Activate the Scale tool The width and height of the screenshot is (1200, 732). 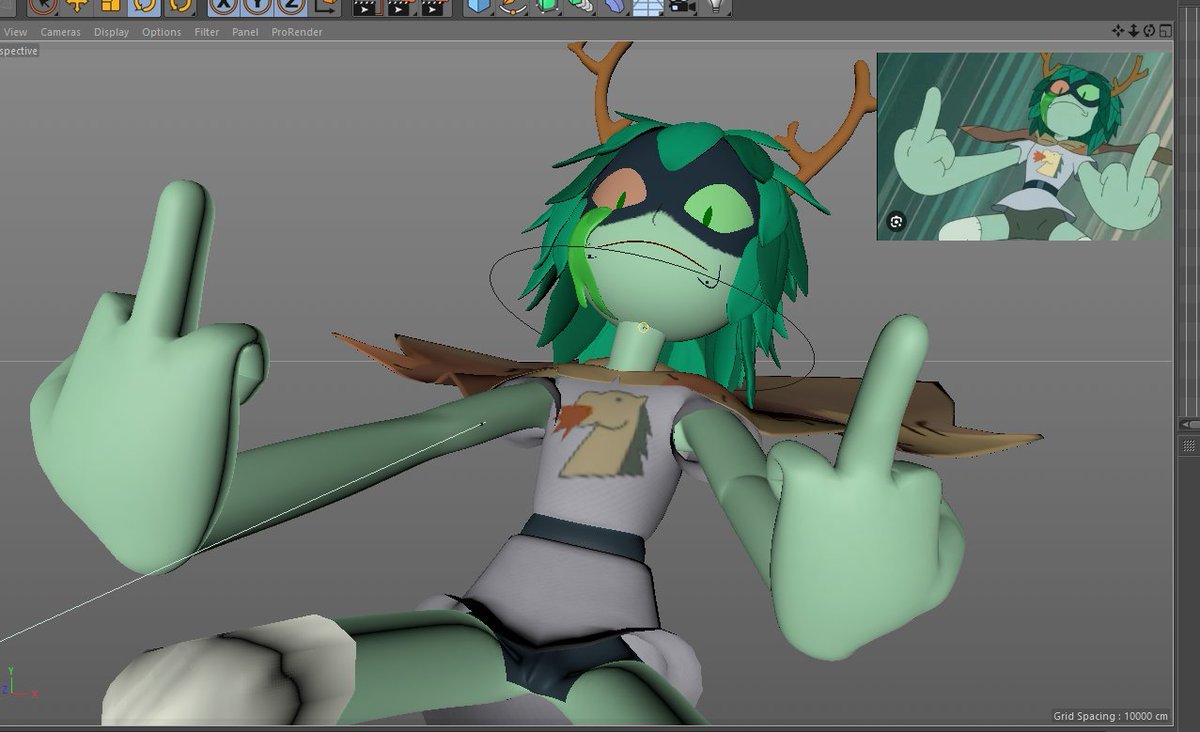click(111, 5)
